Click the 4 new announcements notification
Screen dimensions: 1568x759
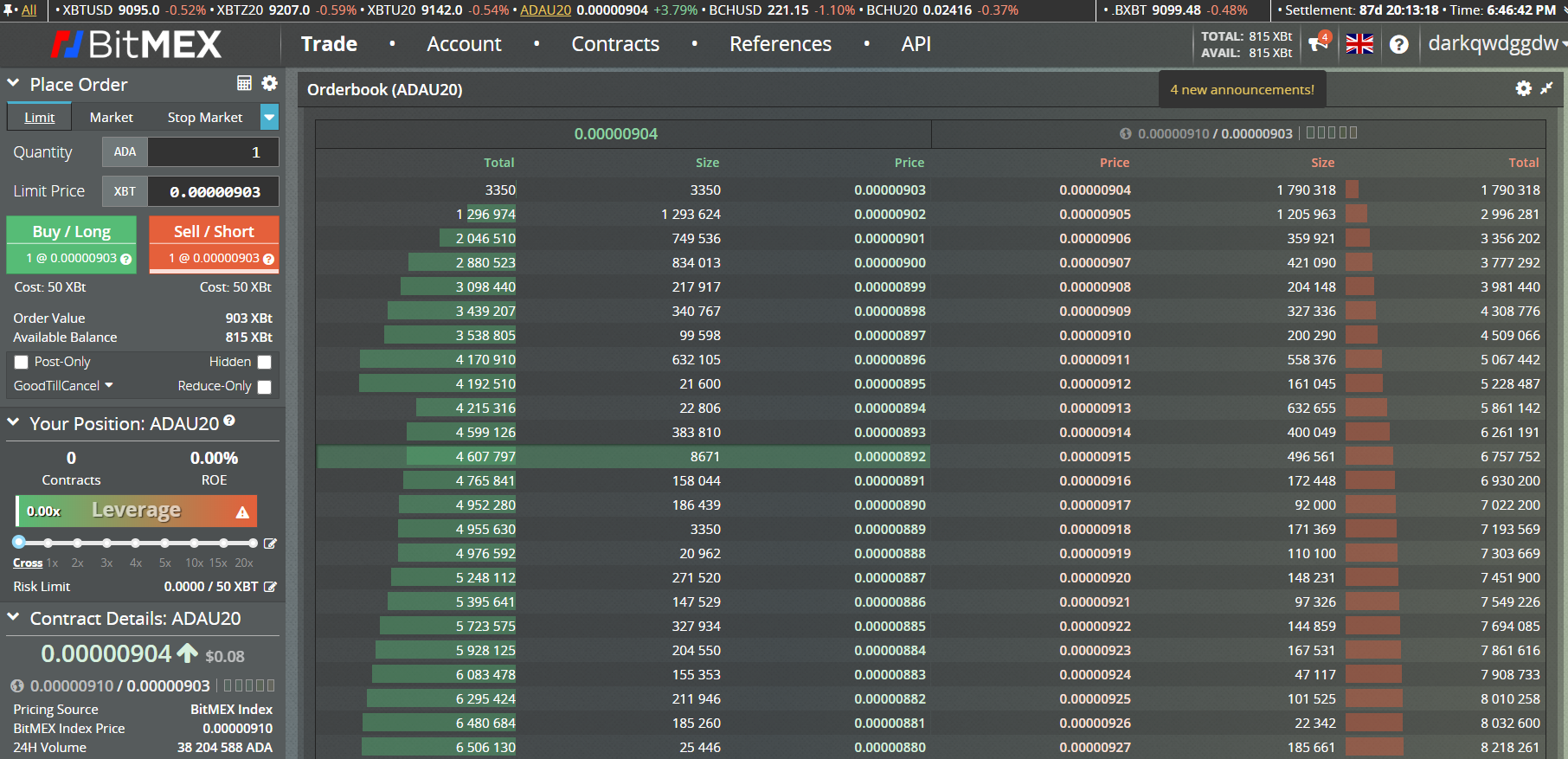(1242, 89)
